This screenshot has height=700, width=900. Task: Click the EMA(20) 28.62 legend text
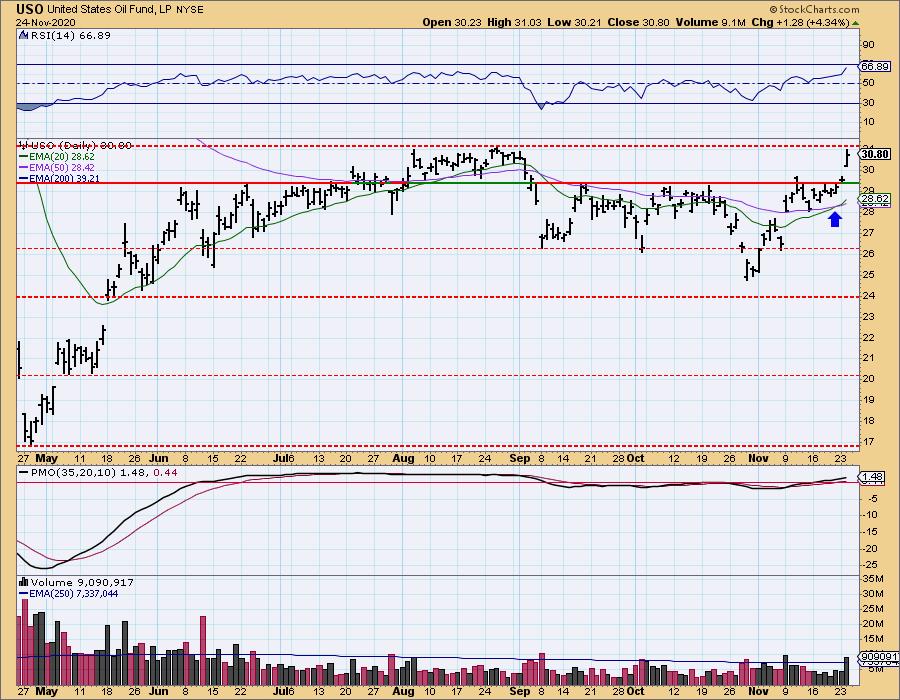tap(61, 157)
